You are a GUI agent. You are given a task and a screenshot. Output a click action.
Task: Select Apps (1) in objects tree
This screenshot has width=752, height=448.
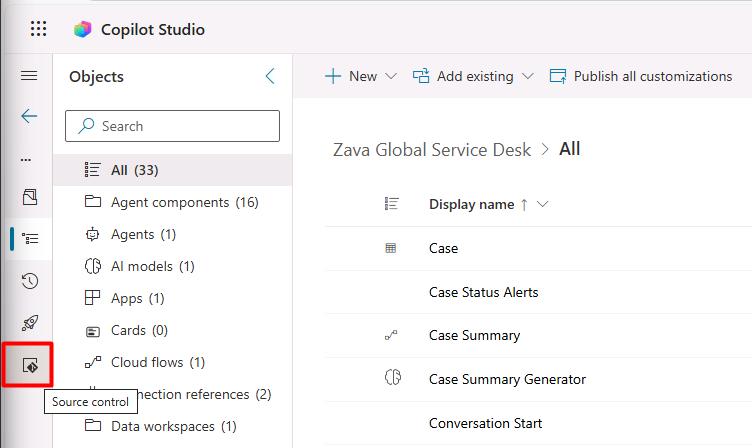pos(173,298)
